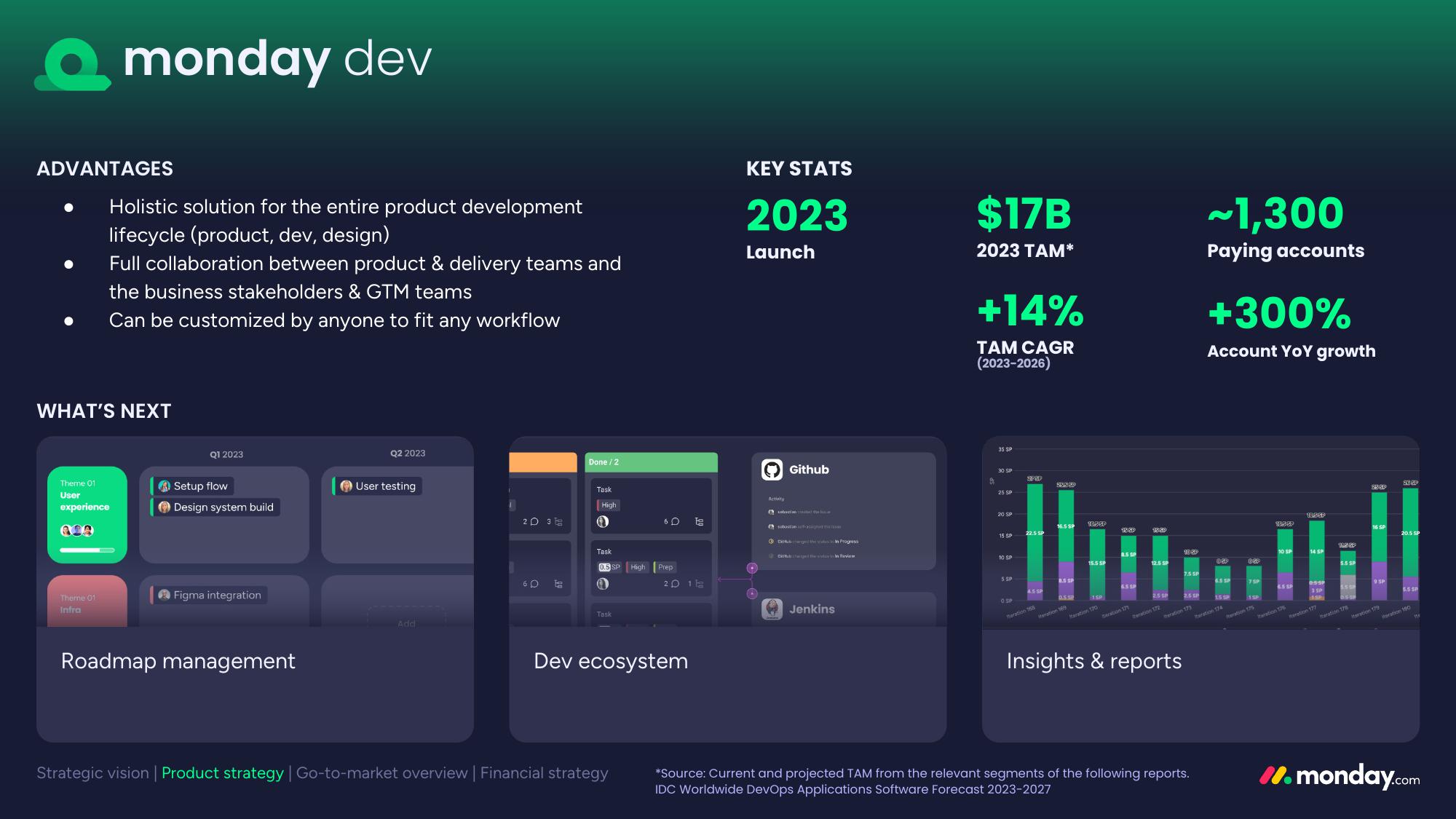Click the Jenkins integration heading text
Viewport: 1456px width, 819px height.
(x=812, y=609)
